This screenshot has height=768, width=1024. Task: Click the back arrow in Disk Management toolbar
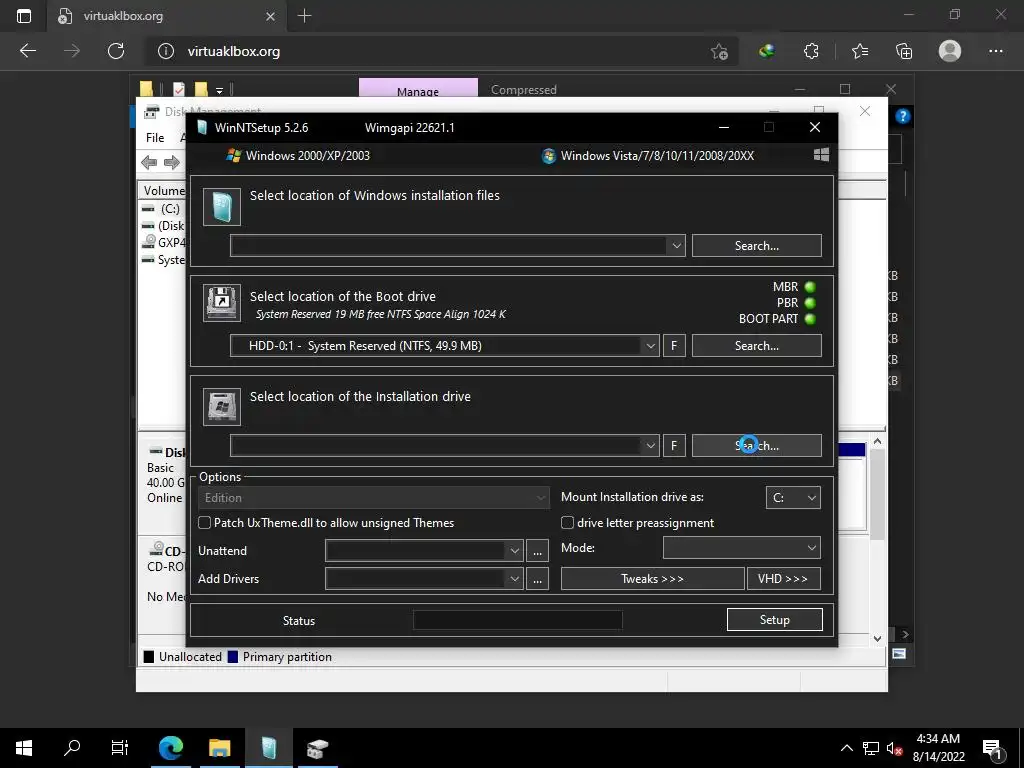(x=149, y=162)
